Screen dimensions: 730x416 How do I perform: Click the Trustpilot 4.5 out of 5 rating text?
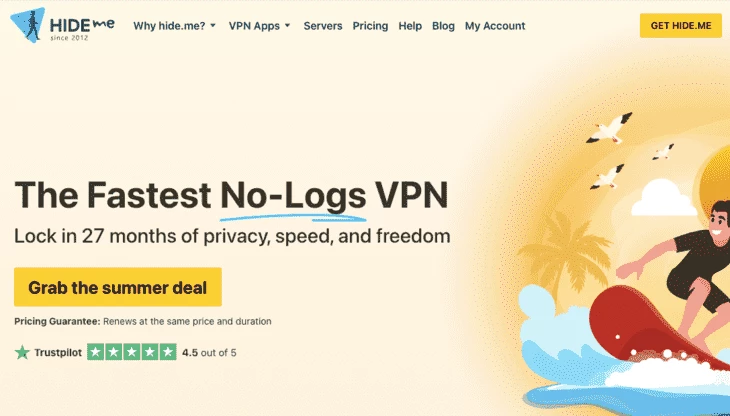tap(209, 353)
